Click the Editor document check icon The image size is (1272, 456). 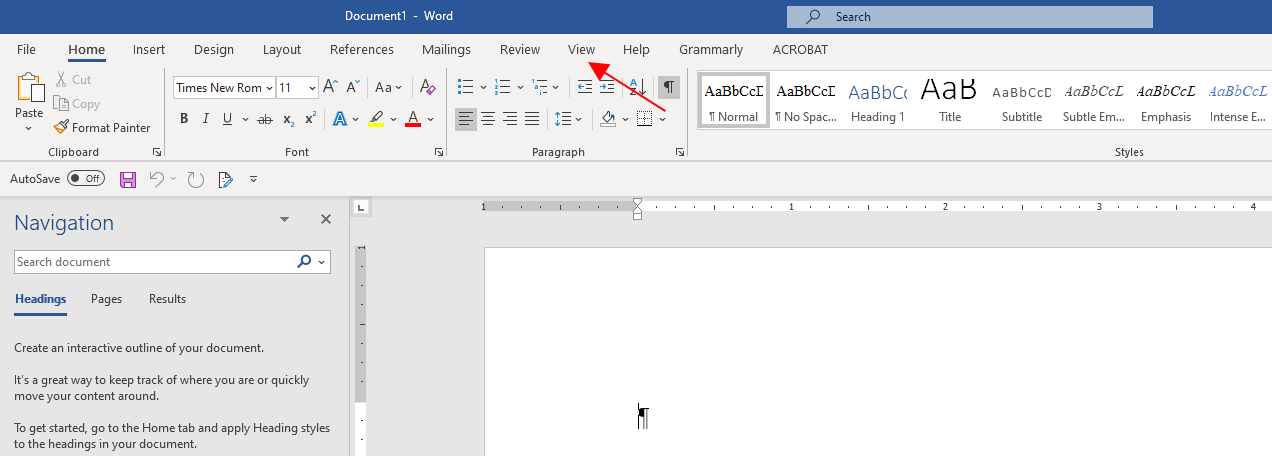click(x=225, y=180)
